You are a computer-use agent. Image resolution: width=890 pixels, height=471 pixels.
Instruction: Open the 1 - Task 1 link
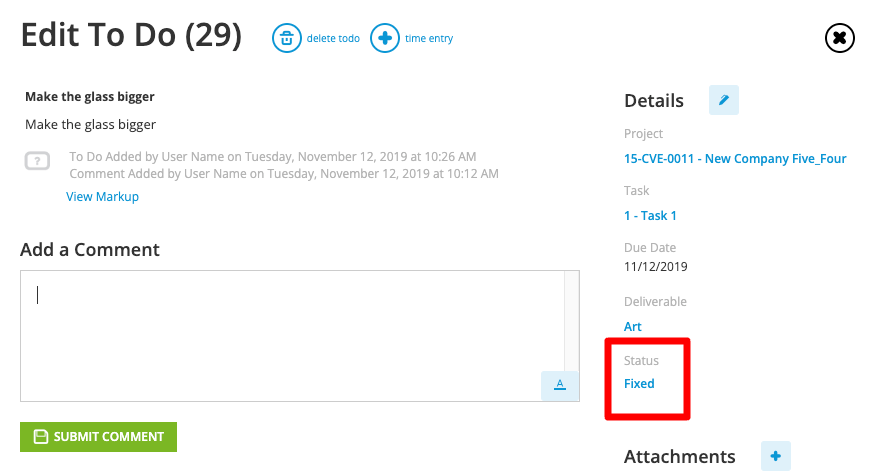click(x=650, y=216)
